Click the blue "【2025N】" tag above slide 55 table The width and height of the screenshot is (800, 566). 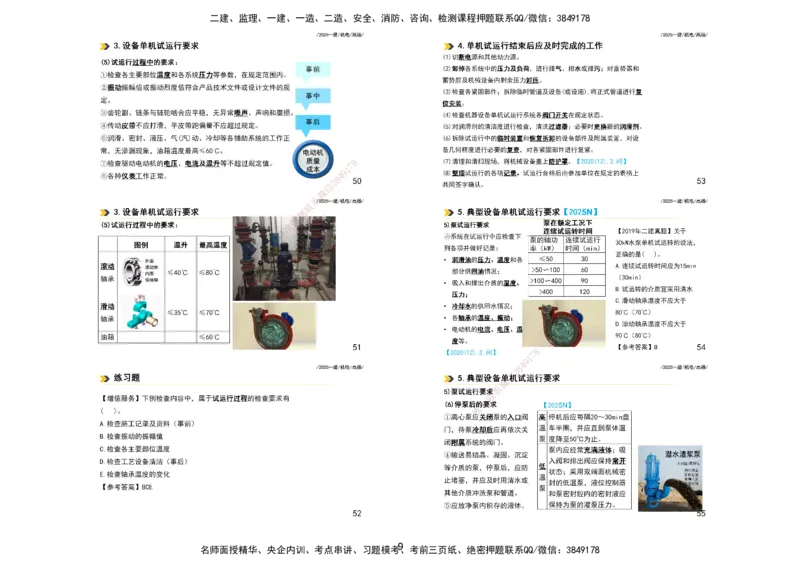(x=557, y=405)
